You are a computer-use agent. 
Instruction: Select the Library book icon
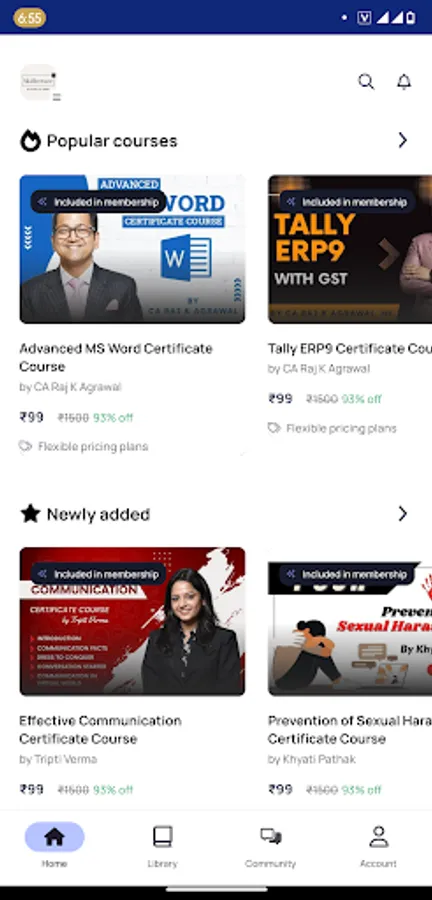(162, 837)
